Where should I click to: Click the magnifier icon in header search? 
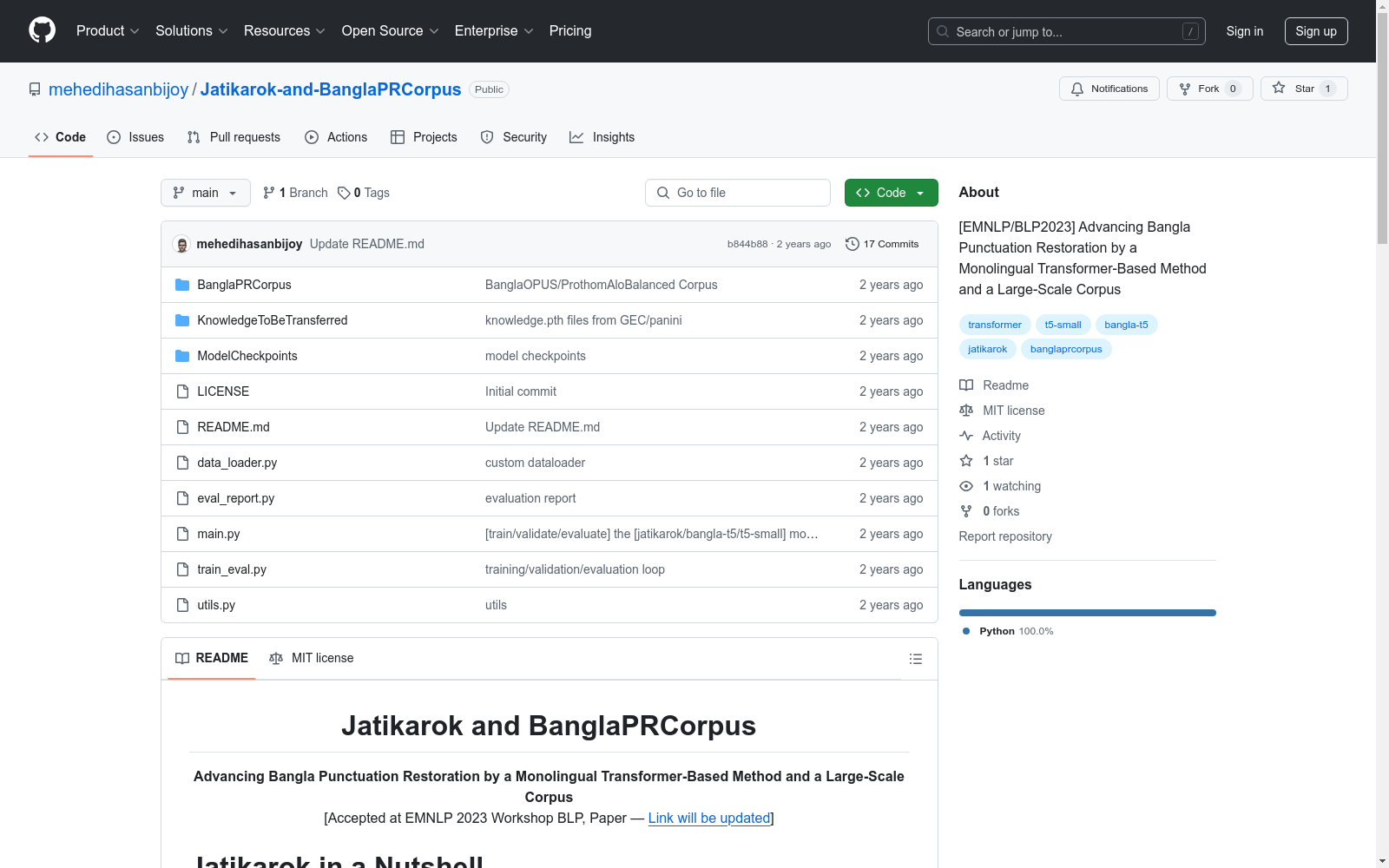[x=943, y=31]
